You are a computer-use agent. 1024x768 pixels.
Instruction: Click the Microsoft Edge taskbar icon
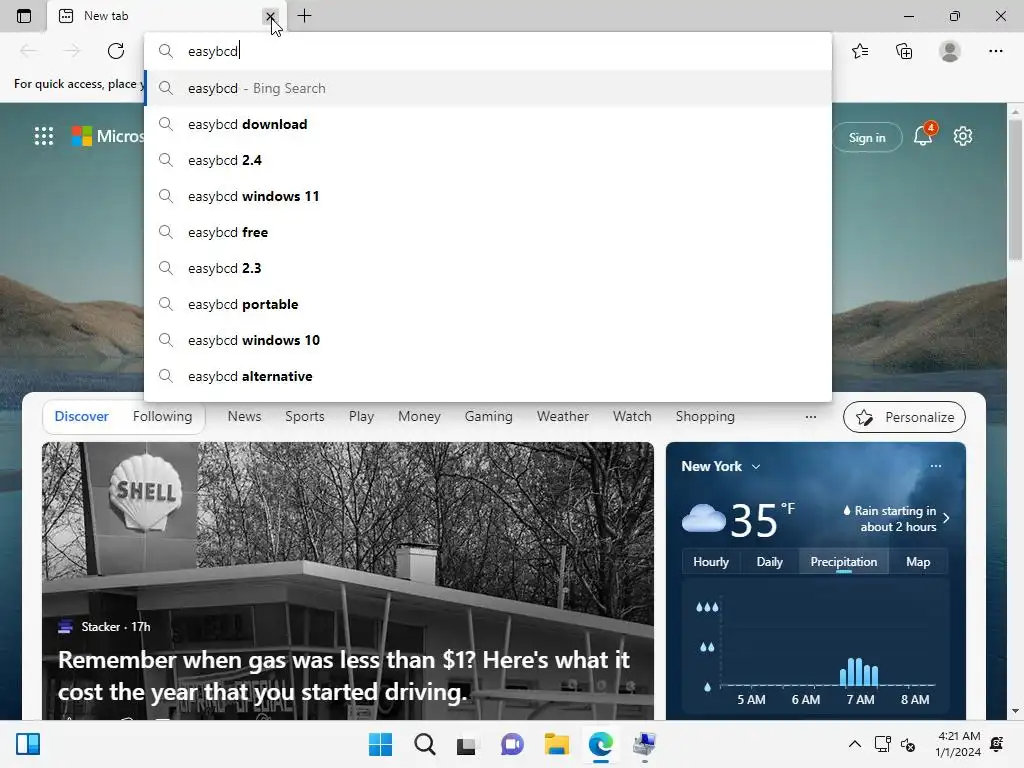(x=600, y=744)
